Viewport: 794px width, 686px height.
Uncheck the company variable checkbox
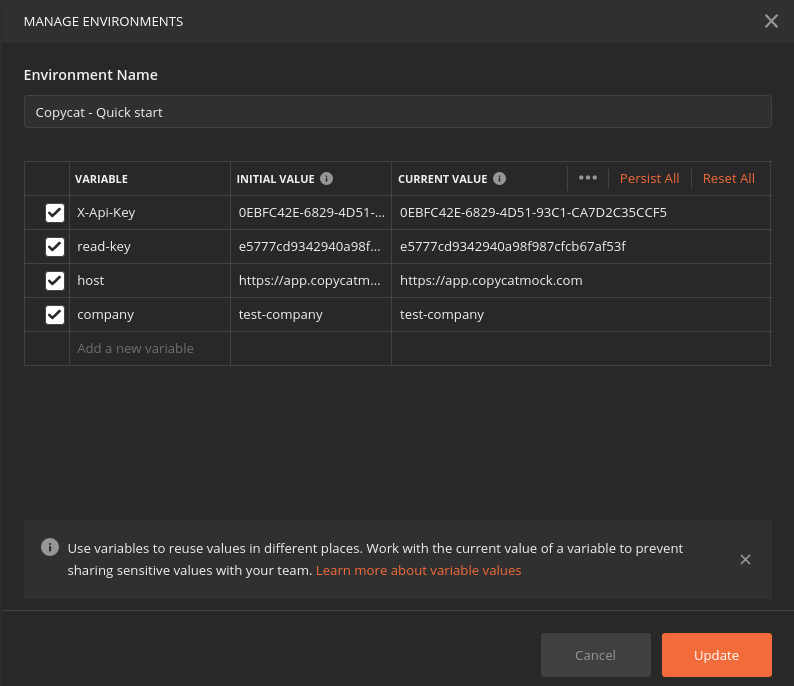click(x=55, y=315)
